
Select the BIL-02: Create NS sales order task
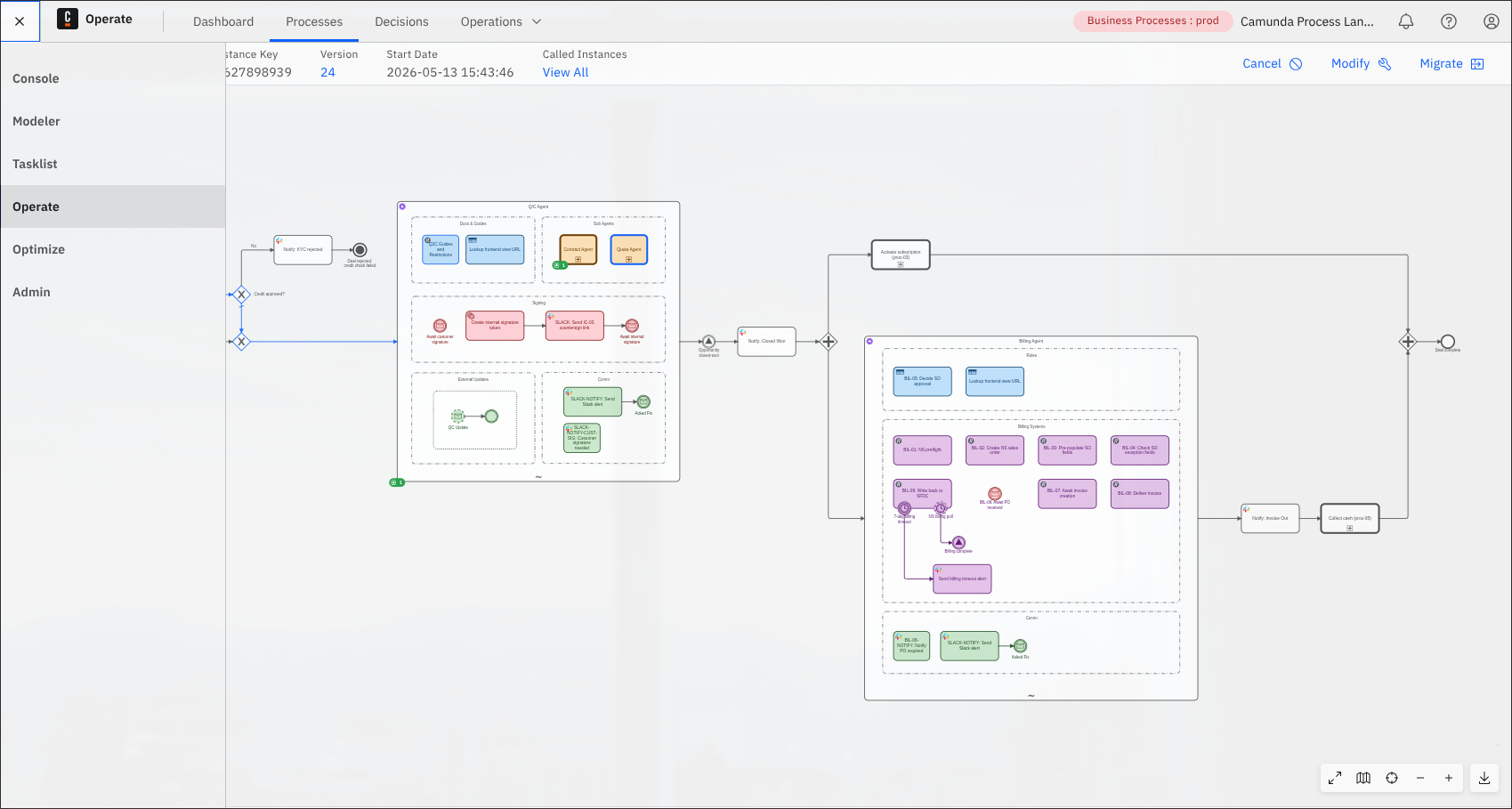click(x=995, y=450)
